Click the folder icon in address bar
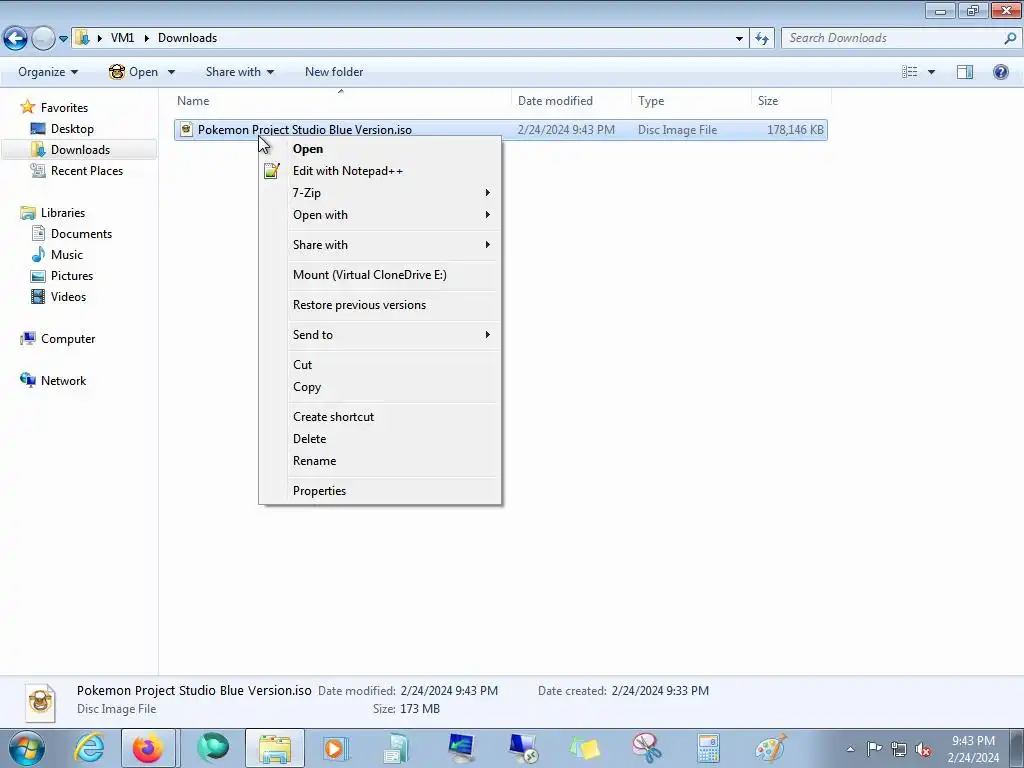The width and height of the screenshot is (1024, 768). pyautogui.click(x=82, y=38)
